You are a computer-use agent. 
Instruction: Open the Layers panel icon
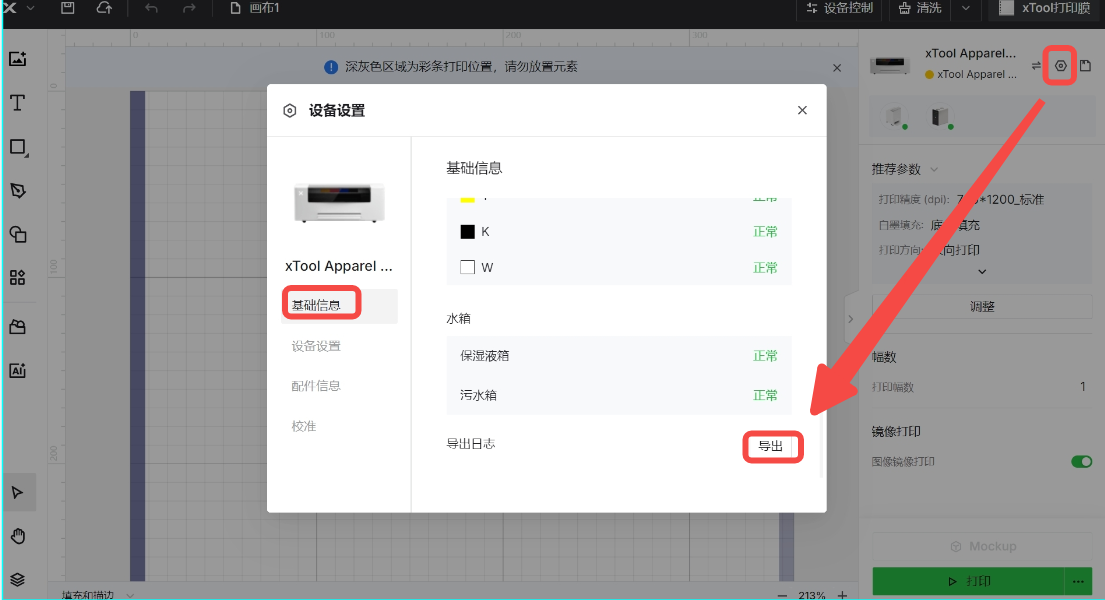point(17,579)
